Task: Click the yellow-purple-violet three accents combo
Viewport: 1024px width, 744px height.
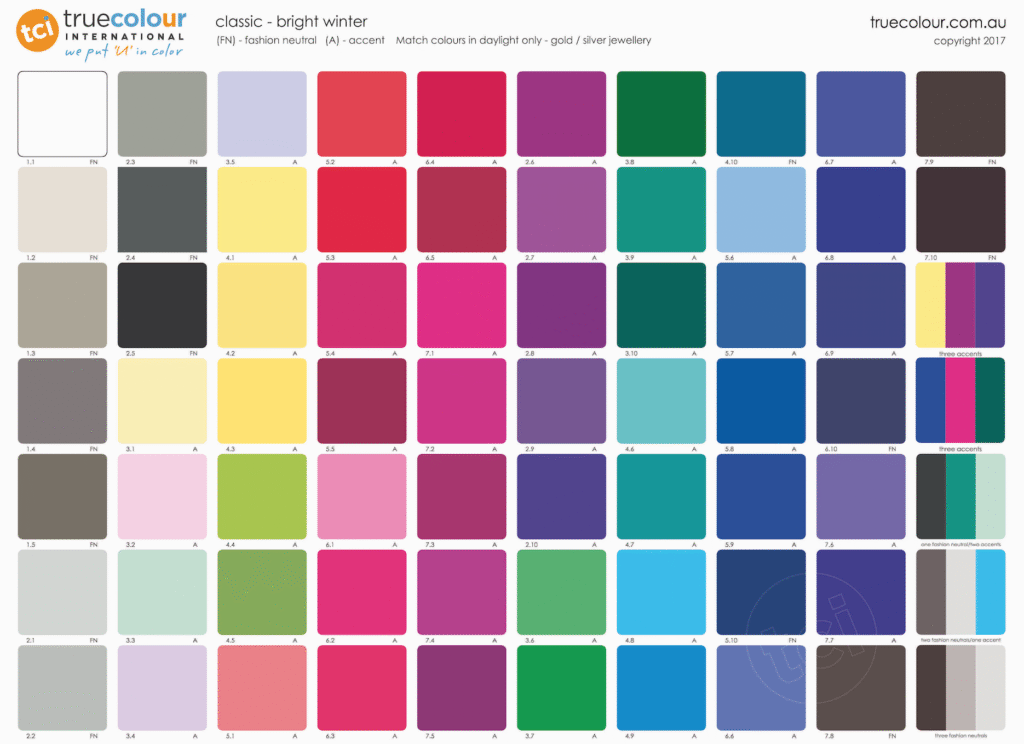Action: [x=961, y=305]
